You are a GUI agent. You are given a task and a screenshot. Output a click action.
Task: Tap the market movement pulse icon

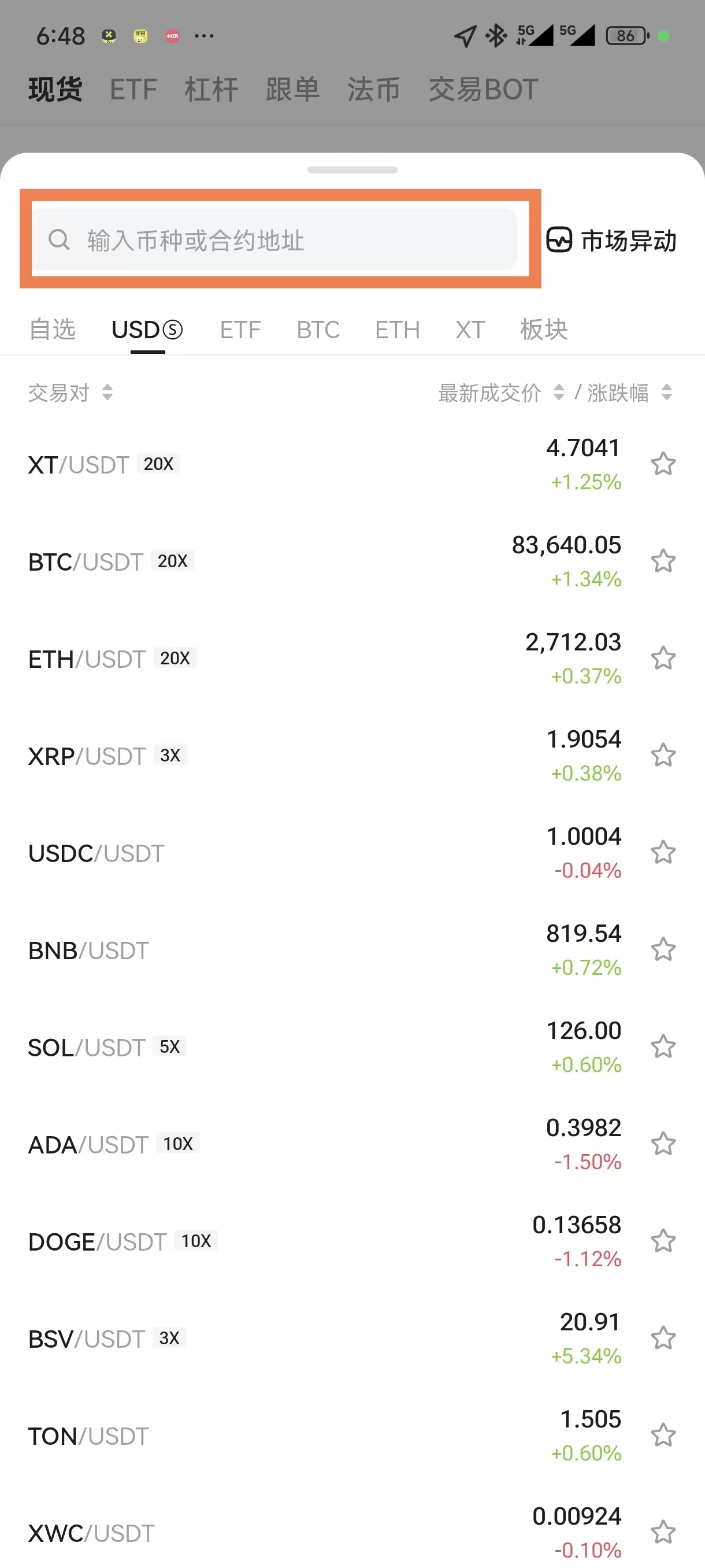tap(558, 240)
